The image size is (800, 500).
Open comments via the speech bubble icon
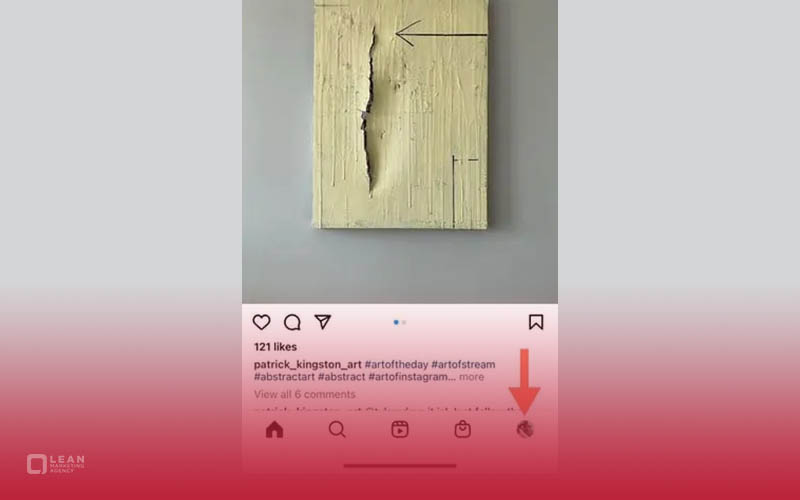(292, 322)
